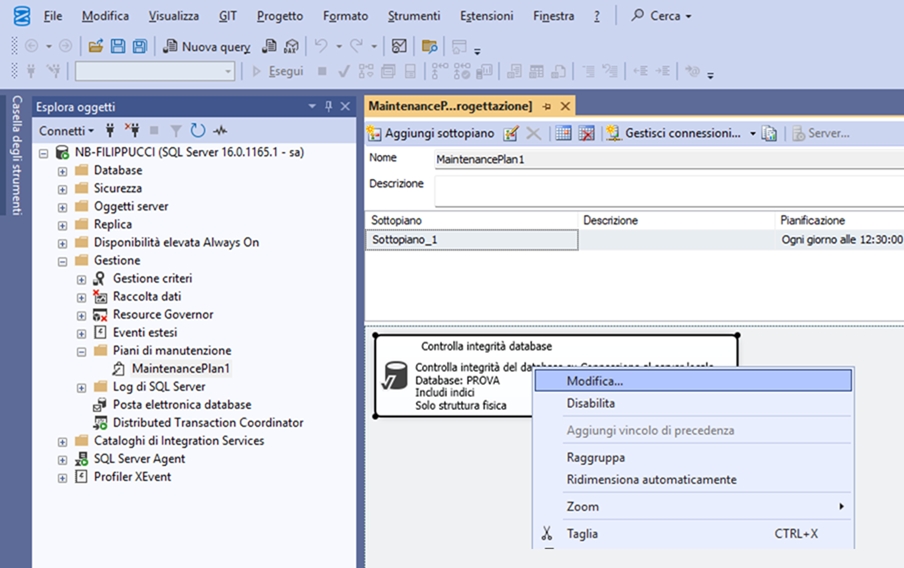904x568 pixels.
Task: Expand the Database folder node
Action: tap(63, 171)
